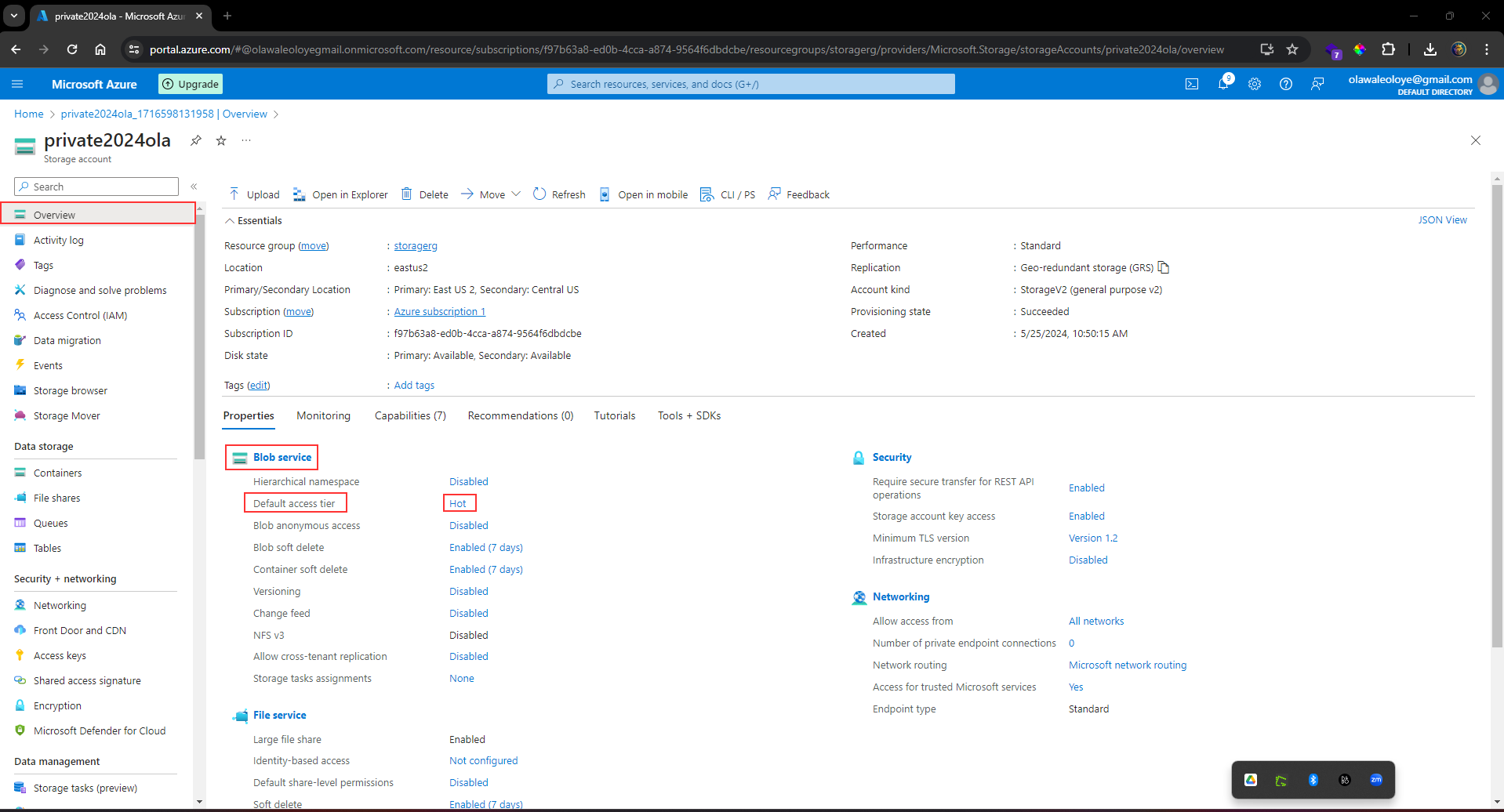This screenshot has height=812, width=1504.
Task: Open the Tools + SDKs tab
Action: click(x=689, y=416)
